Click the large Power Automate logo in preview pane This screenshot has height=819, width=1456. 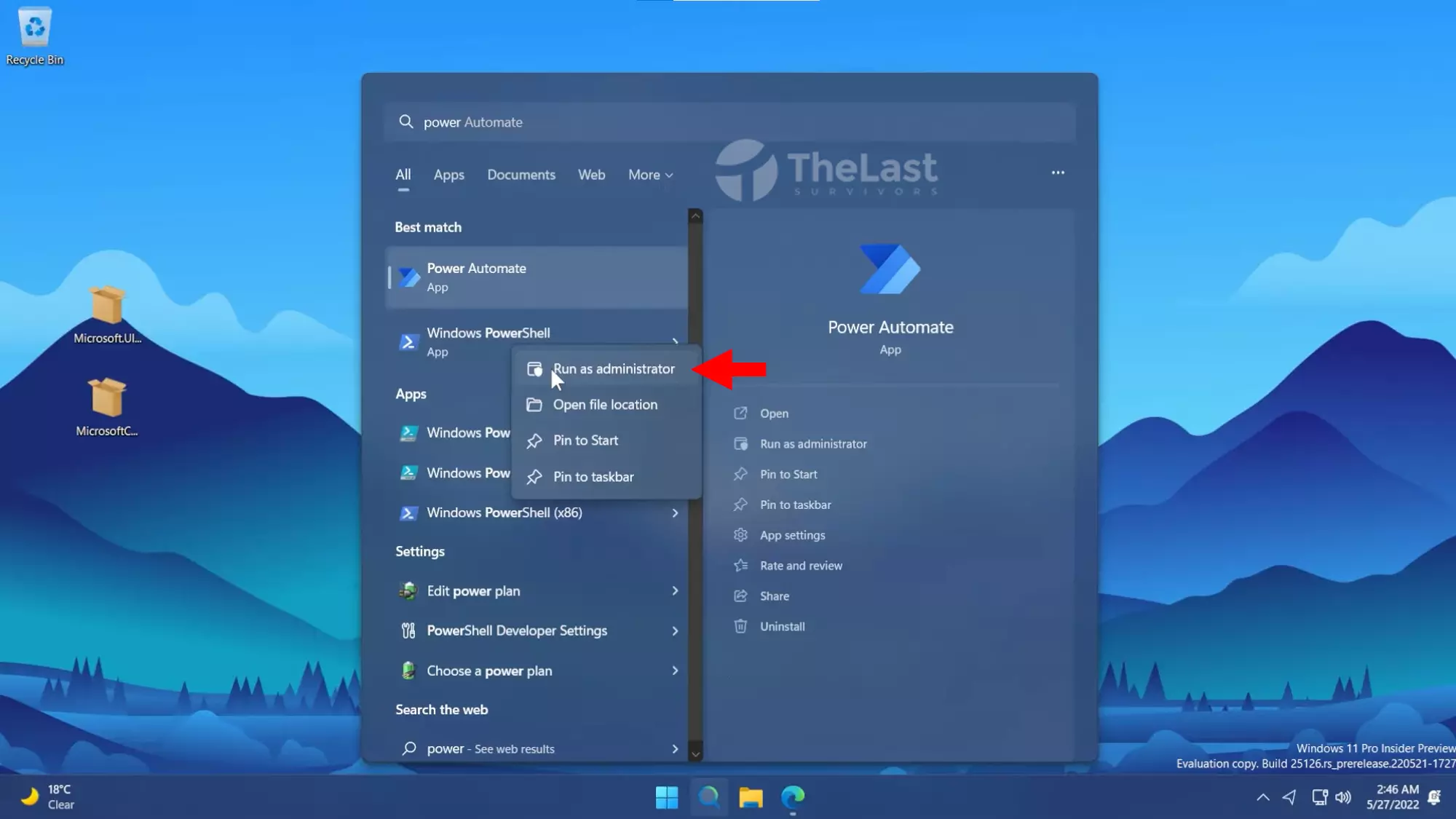coord(890,269)
